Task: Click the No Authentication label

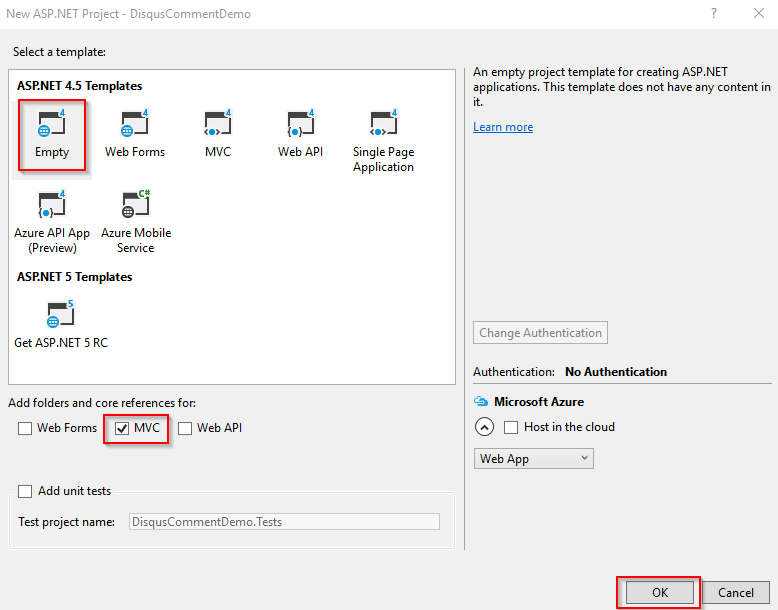Action: [616, 372]
